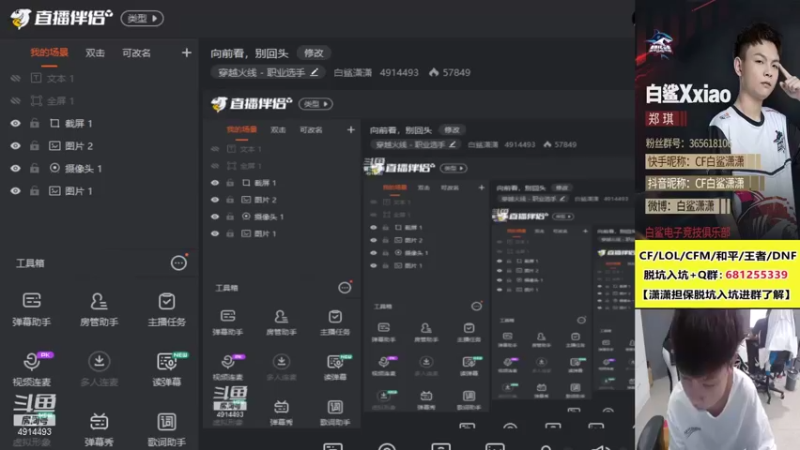The image size is (800, 450).
Task: Select 我的场景 tab in largest nested preview
Action: pos(242,130)
